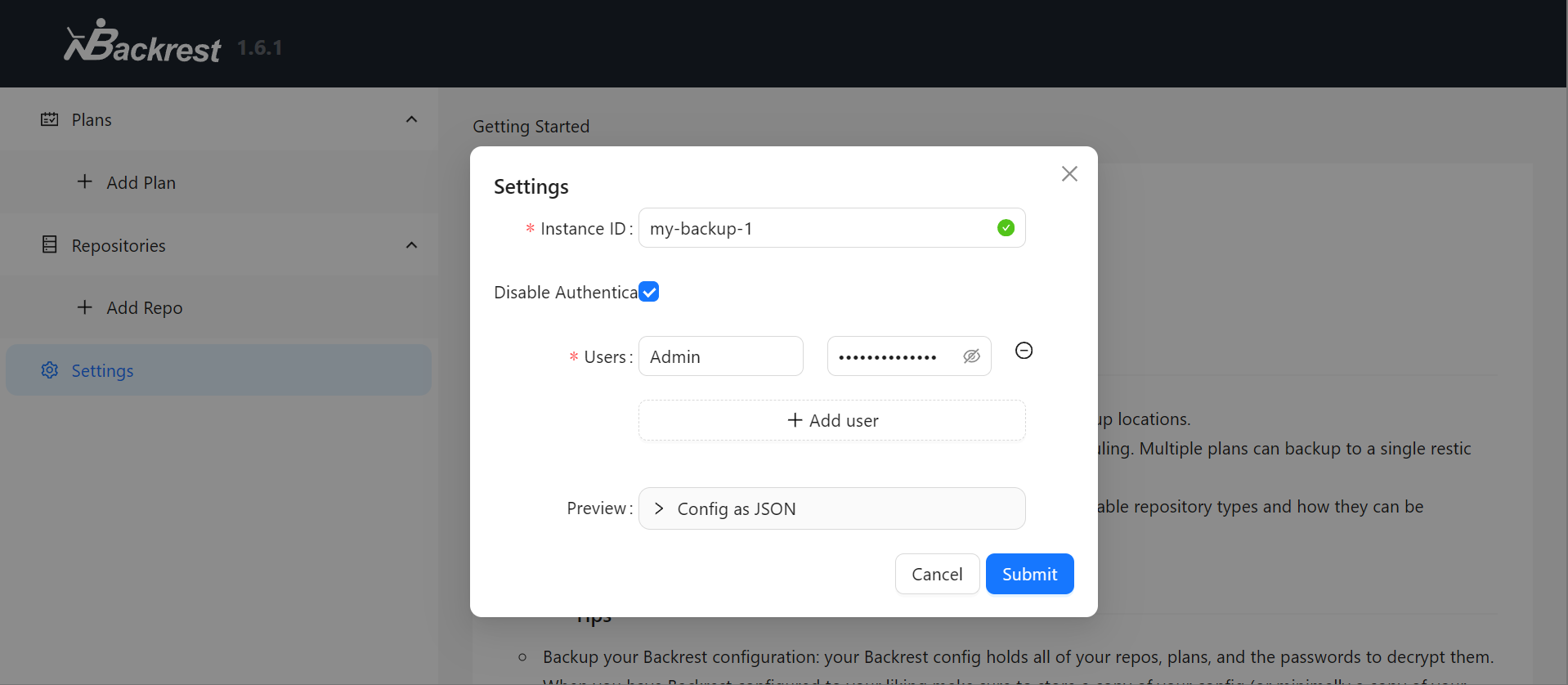Uncheck the Disable Authentication checkbox
Viewport: 1568px width, 685px height.
point(649,292)
